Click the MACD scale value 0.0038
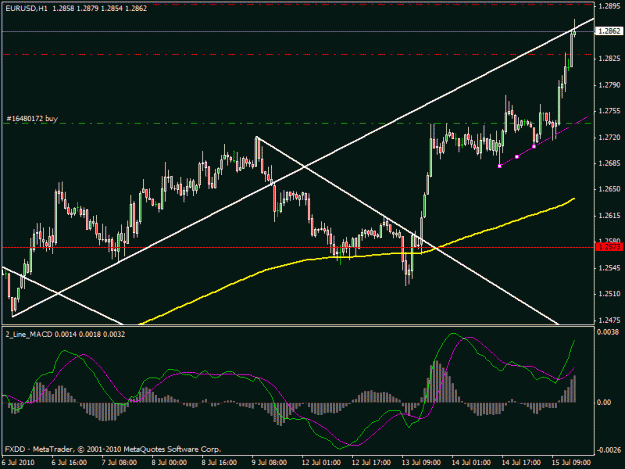This screenshot has width=625, height=469. 608,332
